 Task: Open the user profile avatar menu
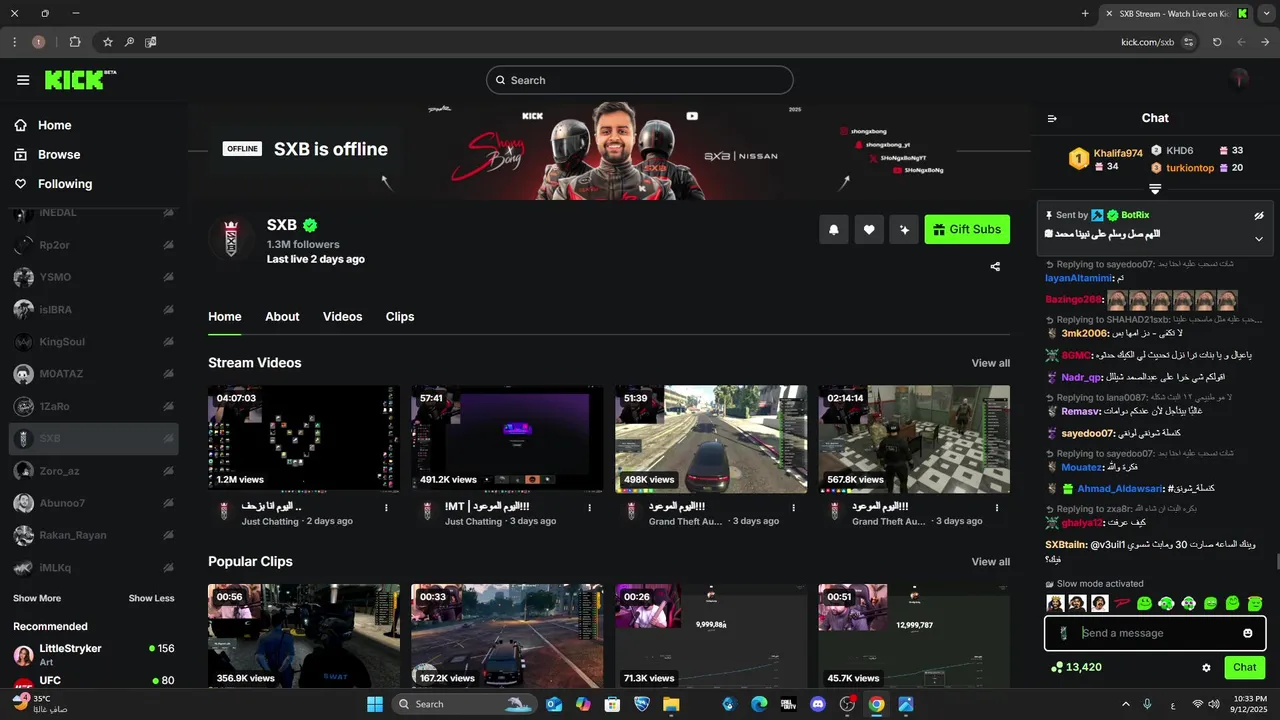(x=1239, y=79)
